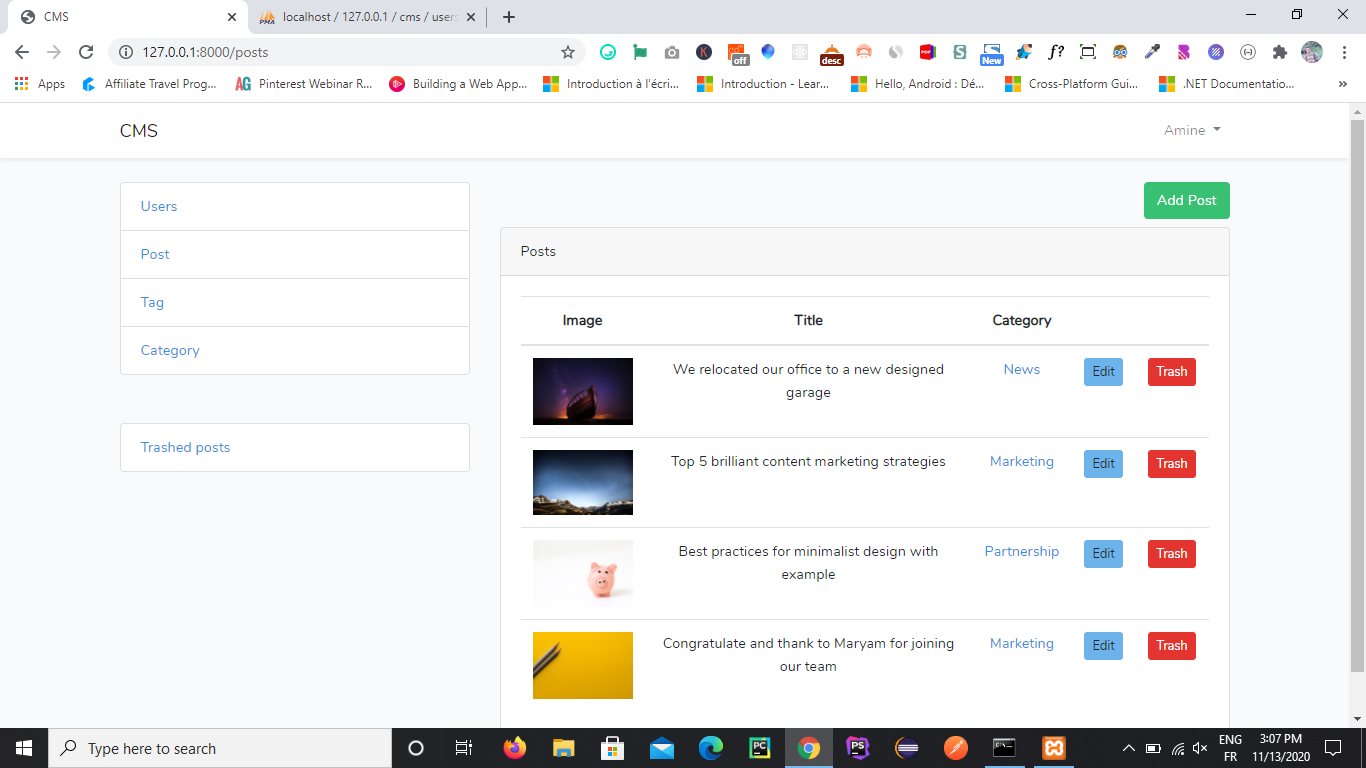Open Microsoft Edge from the taskbar

711,748
